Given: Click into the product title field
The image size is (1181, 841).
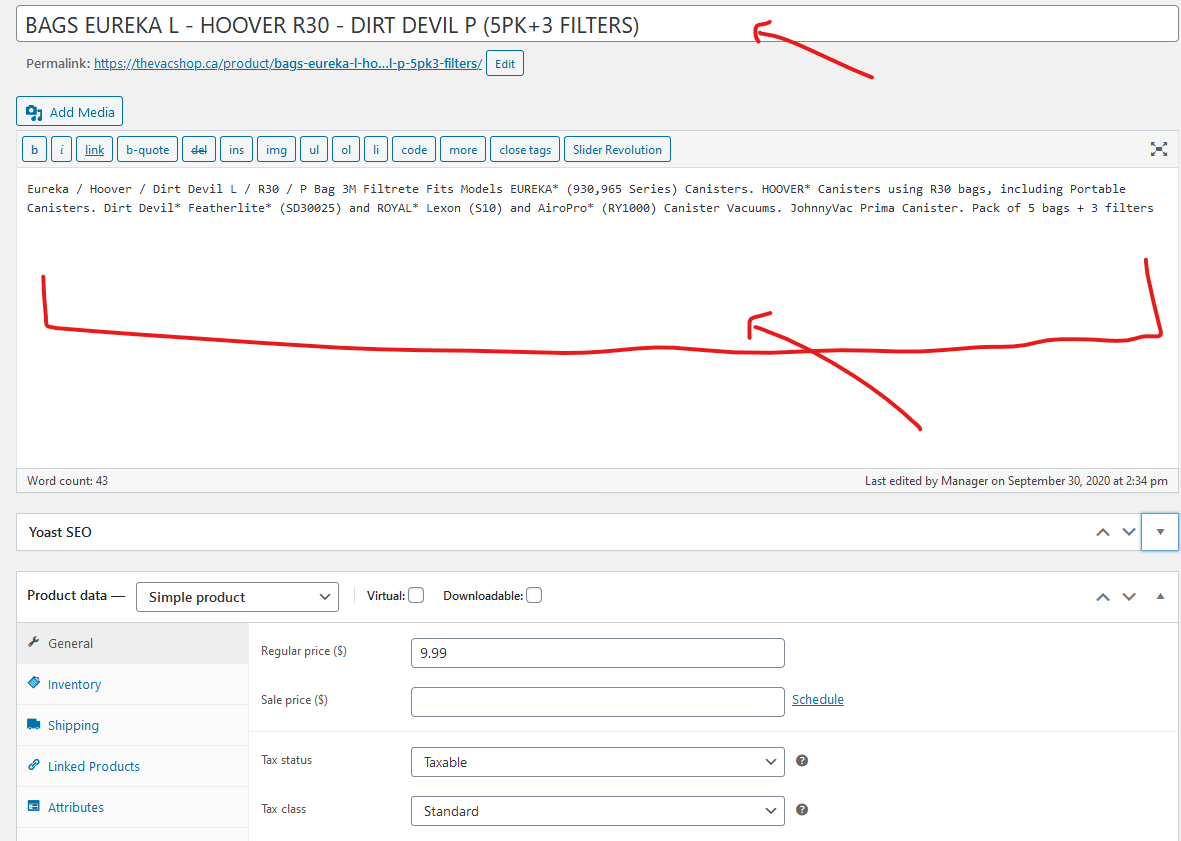Looking at the screenshot, I should pos(597,25).
